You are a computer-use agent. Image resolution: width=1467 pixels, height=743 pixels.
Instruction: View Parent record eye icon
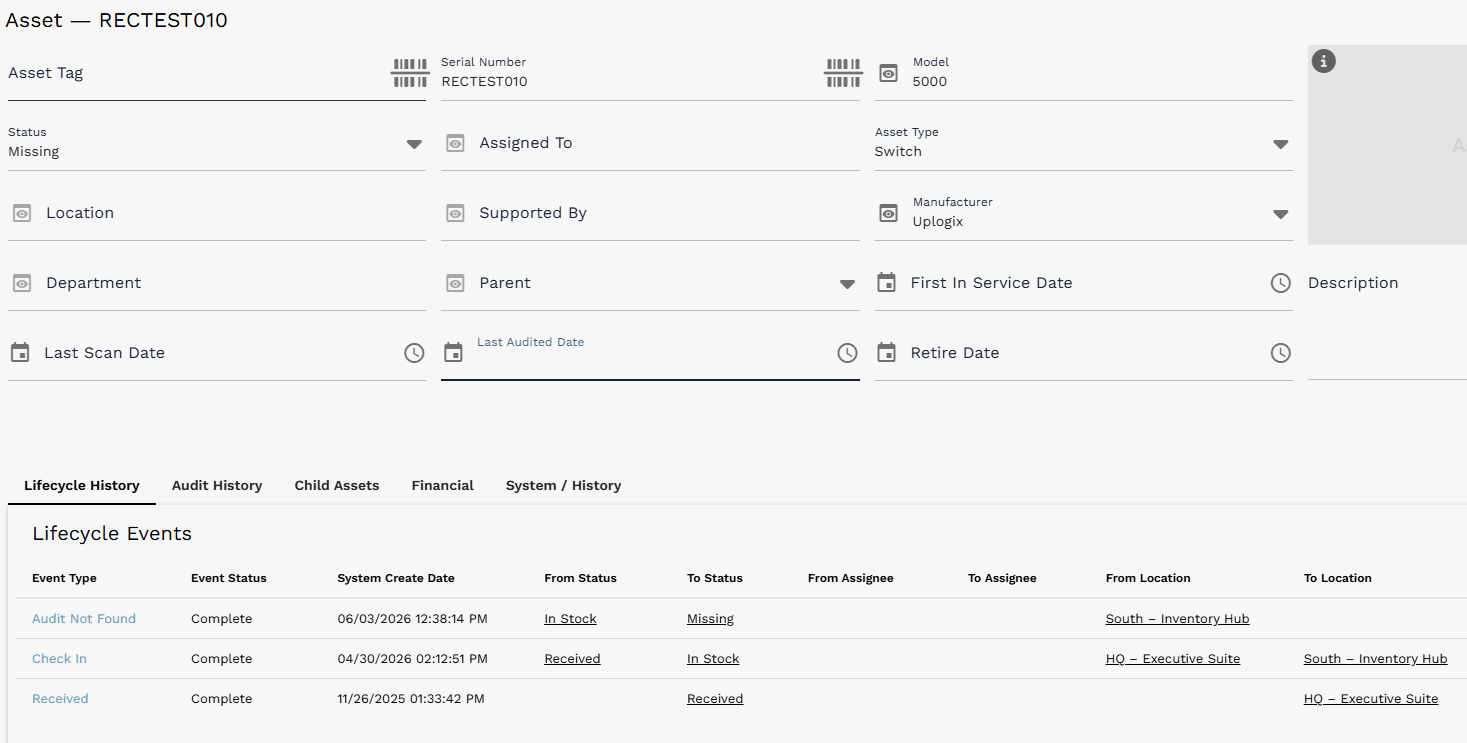pos(455,283)
